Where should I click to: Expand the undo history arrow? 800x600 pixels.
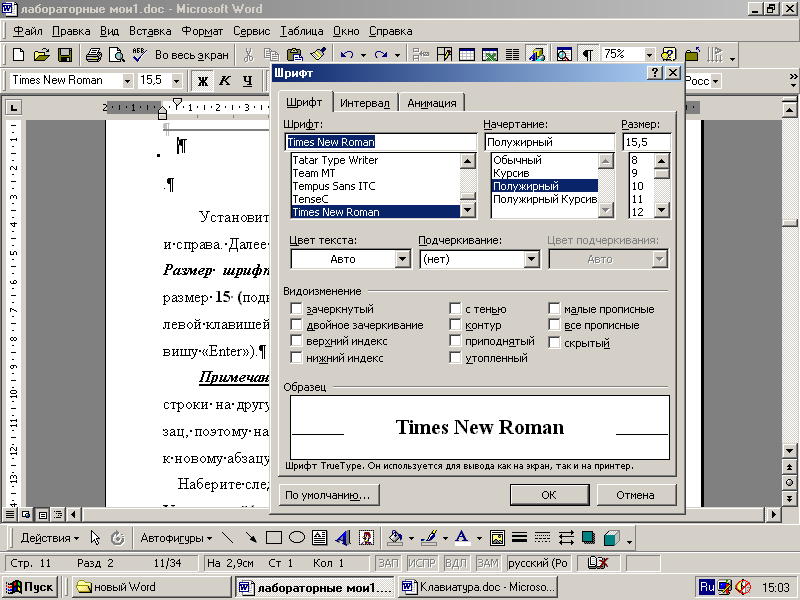click(363, 55)
